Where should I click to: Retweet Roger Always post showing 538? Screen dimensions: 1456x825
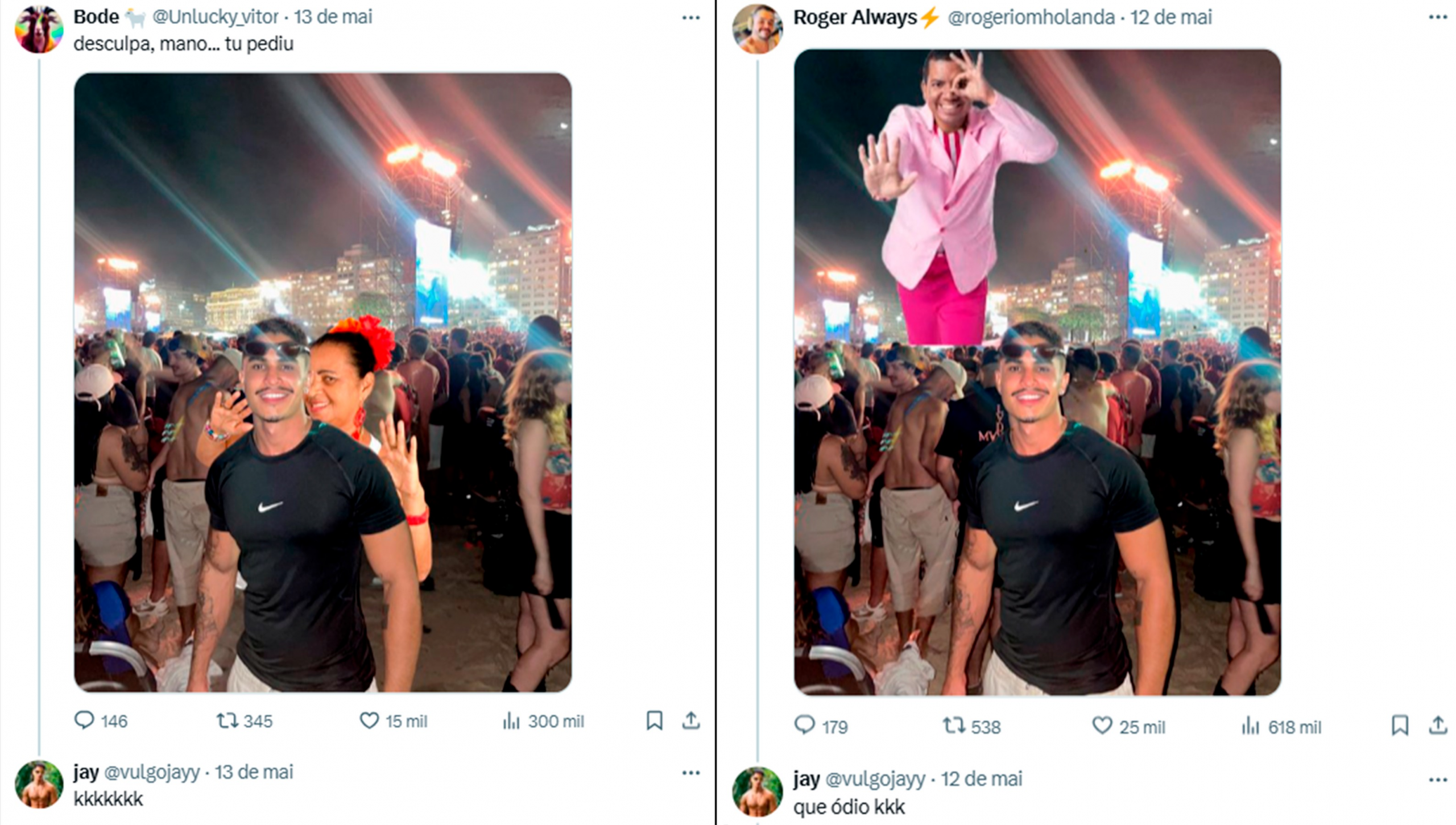pyautogui.click(x=953, y=726)
